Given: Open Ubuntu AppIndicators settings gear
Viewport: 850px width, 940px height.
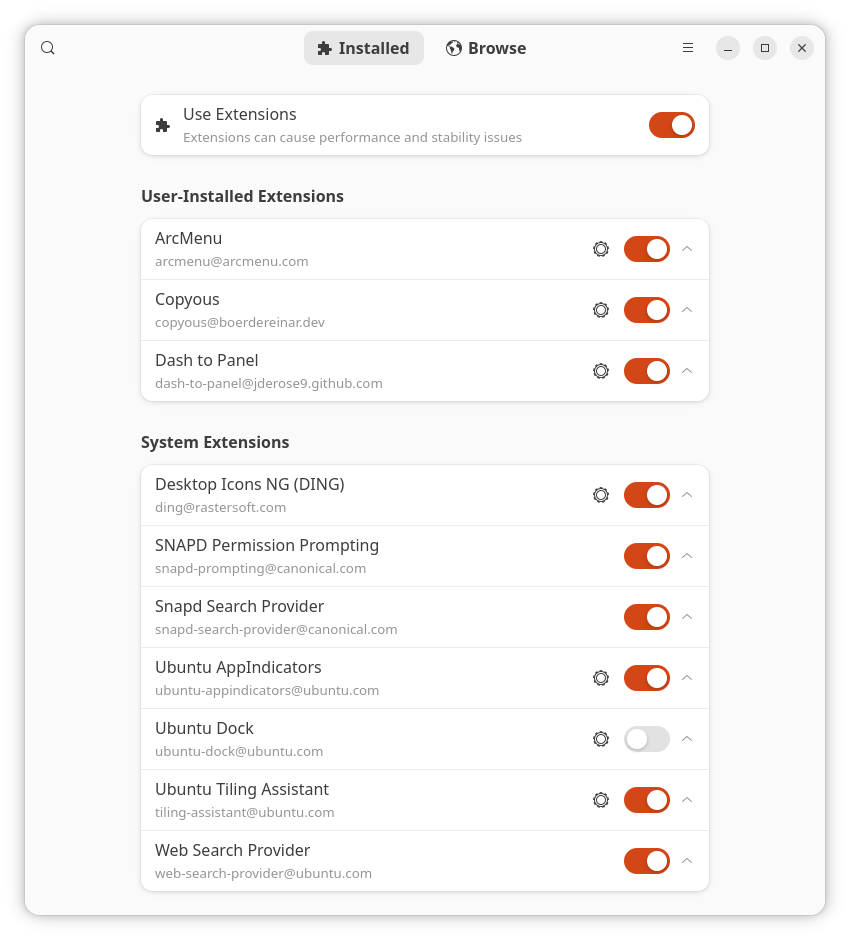Looking at the screenshot, I should tap(601, 678).
